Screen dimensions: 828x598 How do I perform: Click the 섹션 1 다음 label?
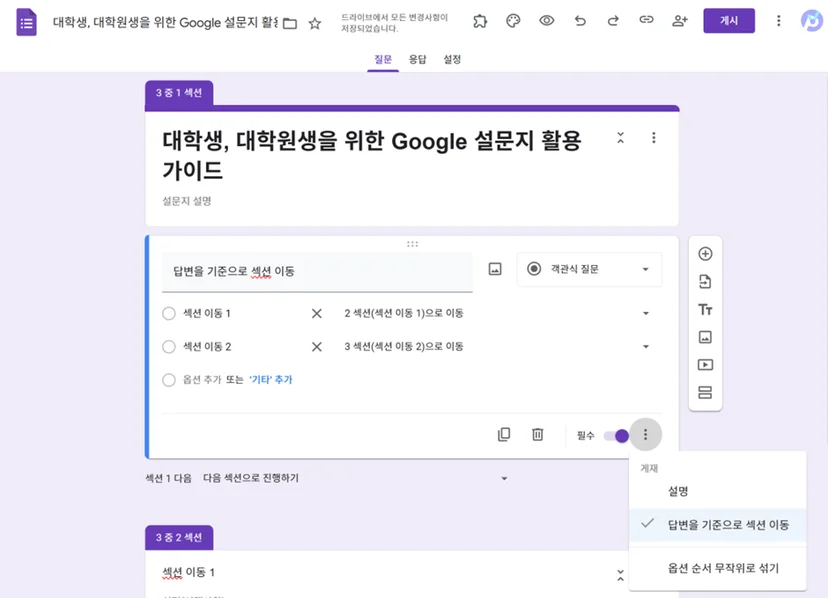point(168,479)
